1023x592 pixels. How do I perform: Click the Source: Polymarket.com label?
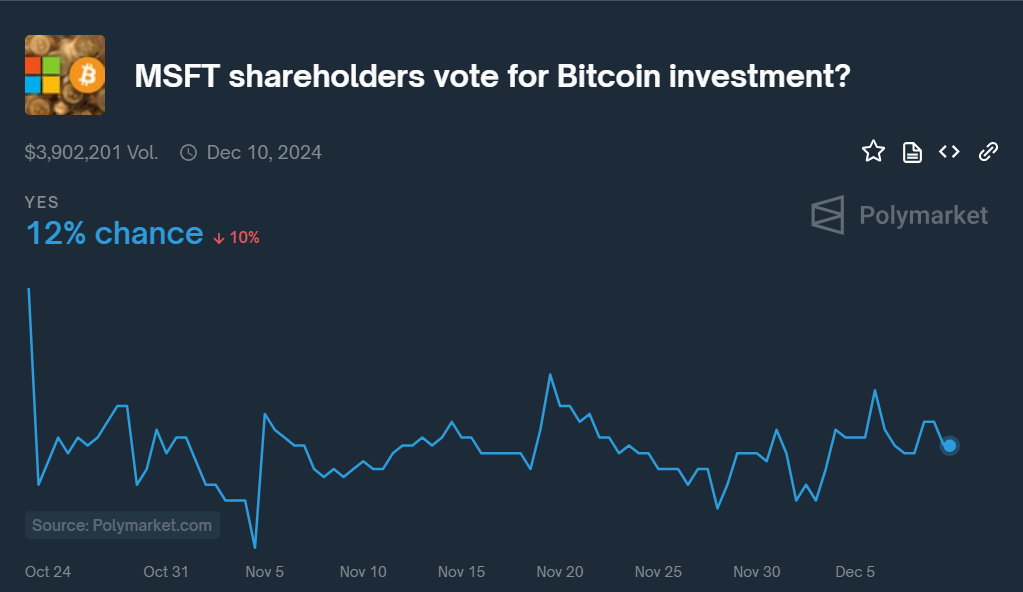[x=122, y=525]
